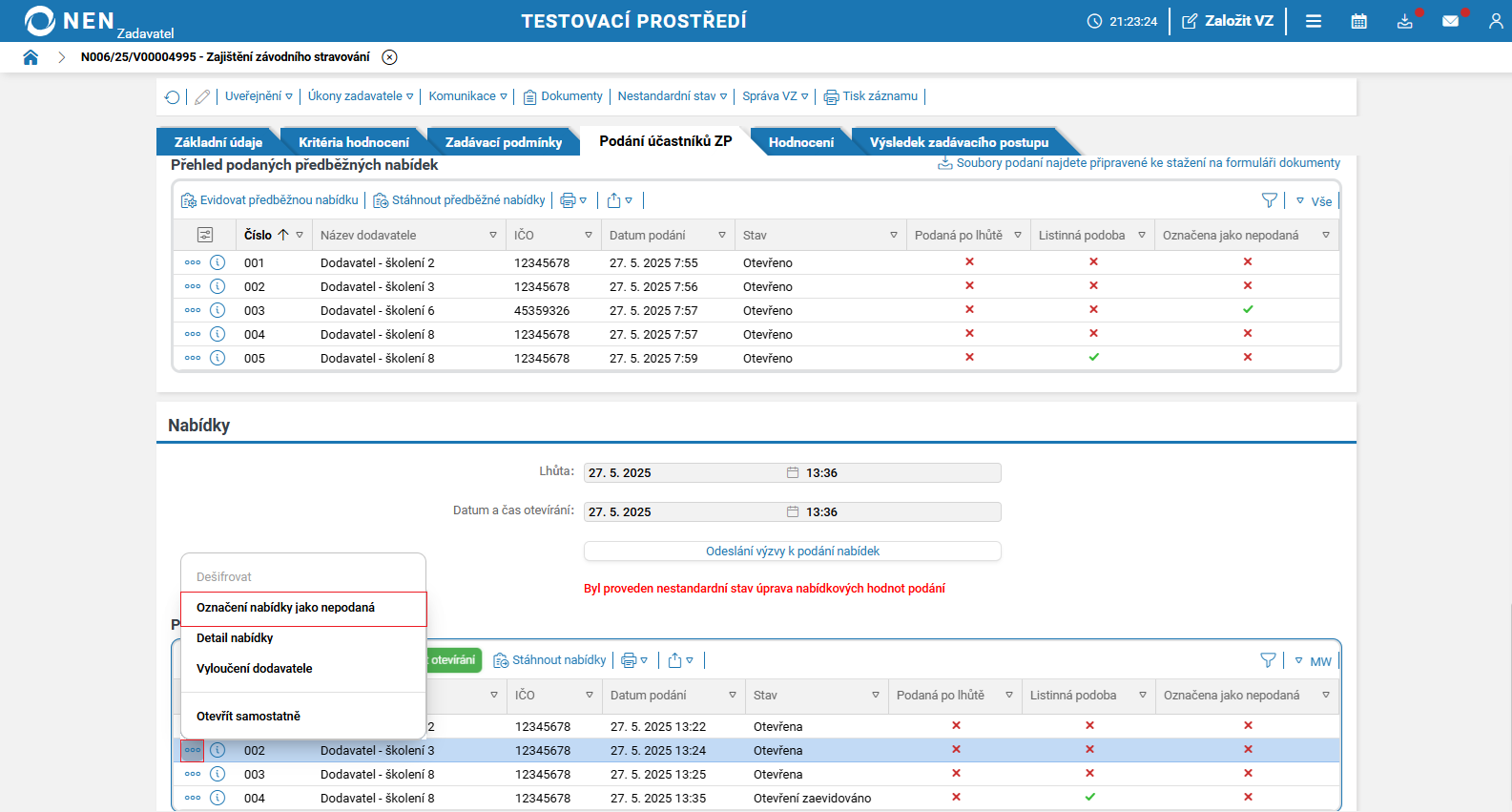Viewport: 1512px width, 812px height.
Task: Open the messages envelope icon
Action: [x=1450, y=21]
